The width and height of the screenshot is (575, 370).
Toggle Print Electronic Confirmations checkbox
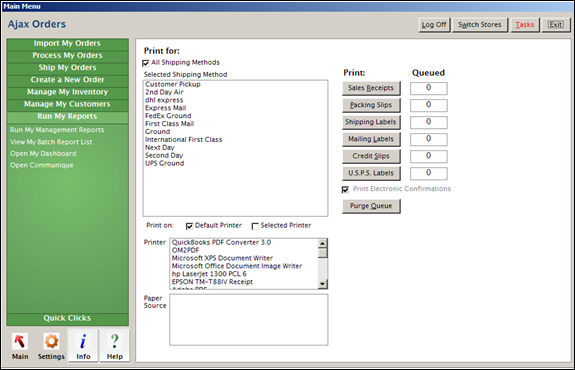point(345,189)
